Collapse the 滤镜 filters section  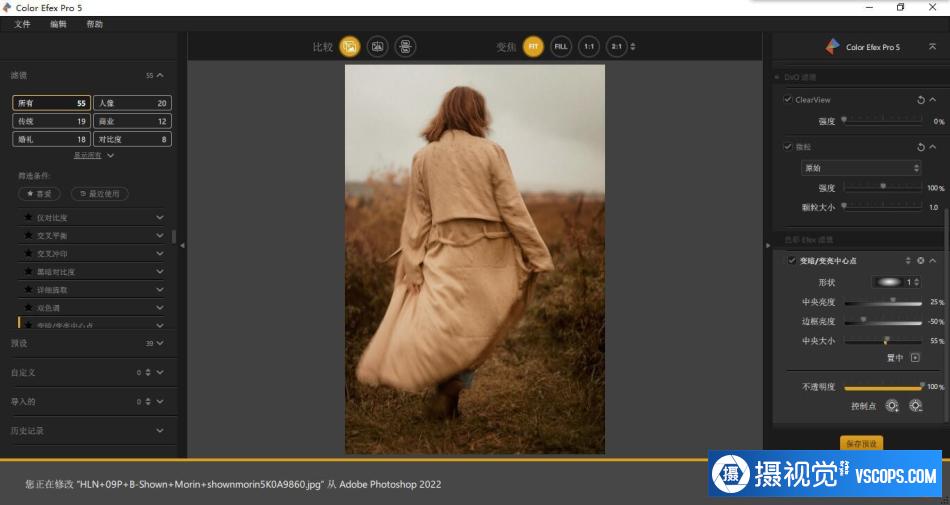[160, 76]
